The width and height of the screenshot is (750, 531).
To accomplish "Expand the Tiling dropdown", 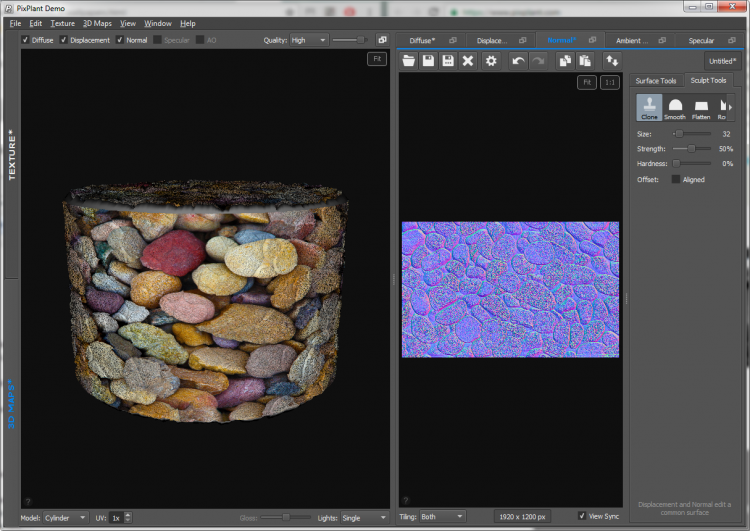I will pos(445,517).
